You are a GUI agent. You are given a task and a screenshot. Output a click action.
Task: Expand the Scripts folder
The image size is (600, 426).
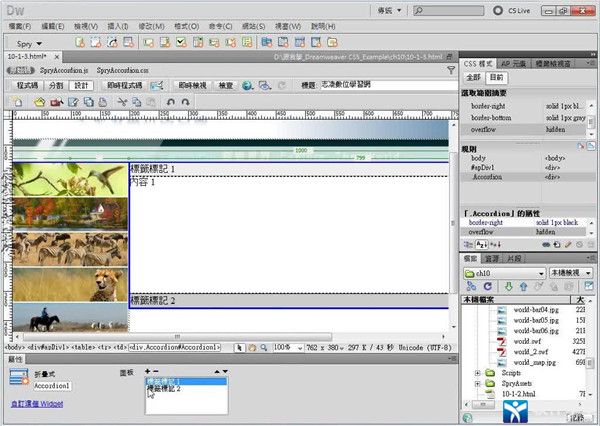tap(477, 373)
